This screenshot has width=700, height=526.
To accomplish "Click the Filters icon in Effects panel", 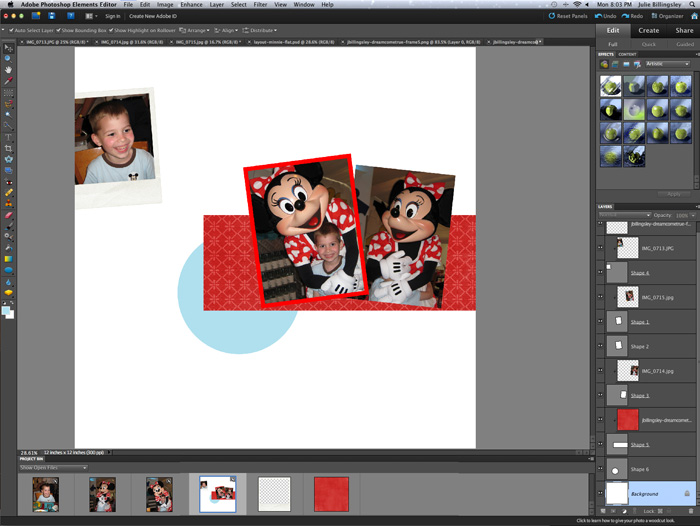I will [604, 64].
